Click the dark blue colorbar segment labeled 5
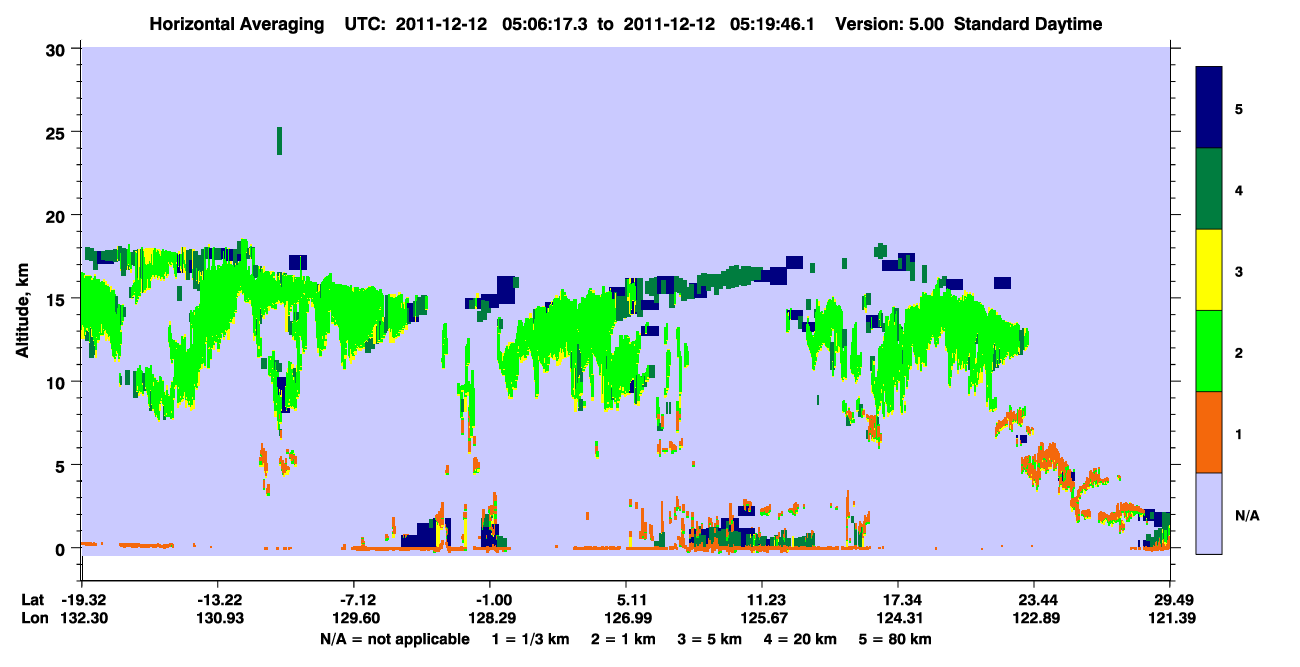 pos(1209,108)
